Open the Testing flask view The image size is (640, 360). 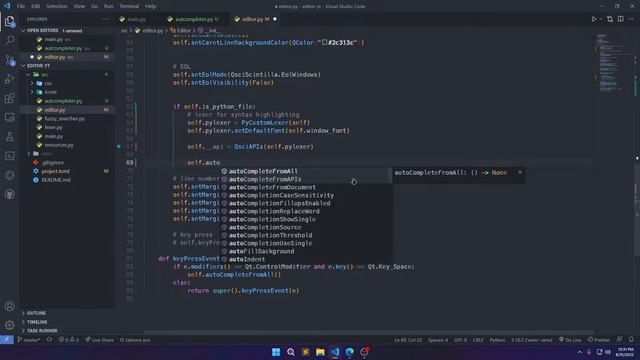pyautogui.click(x=9, y=137)
